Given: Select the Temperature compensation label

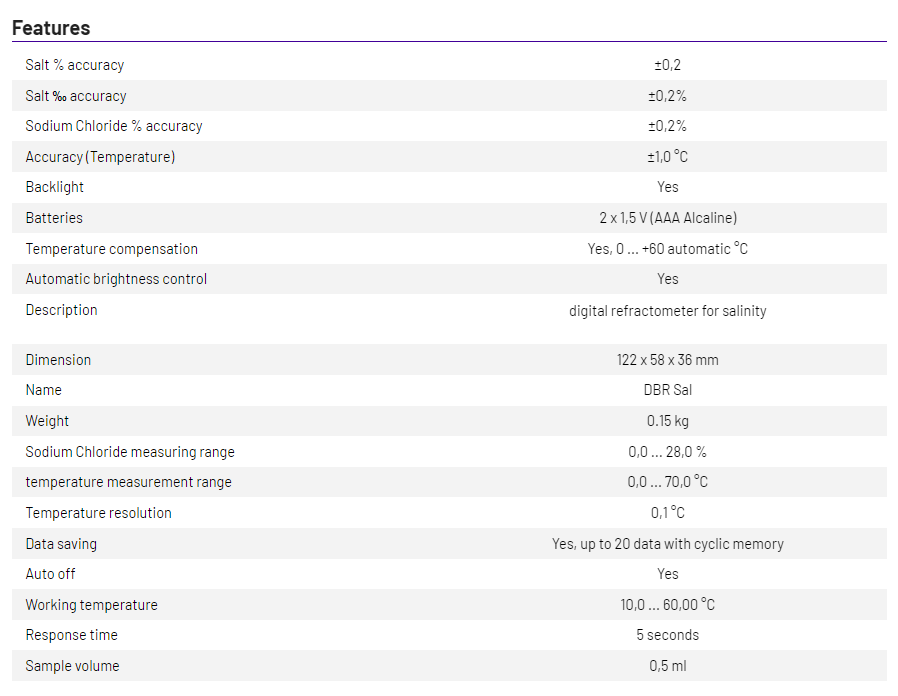Looking at the screenshot, I should click(x=112, y=249).
